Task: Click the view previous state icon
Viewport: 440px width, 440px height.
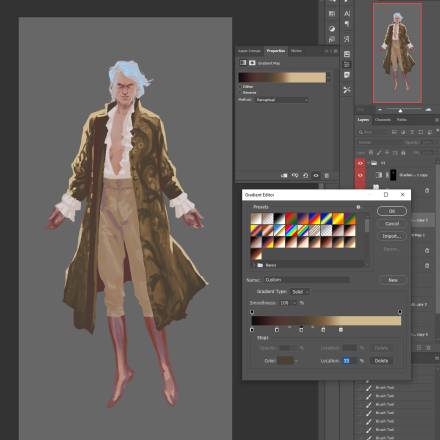Action: coord(295,175)
